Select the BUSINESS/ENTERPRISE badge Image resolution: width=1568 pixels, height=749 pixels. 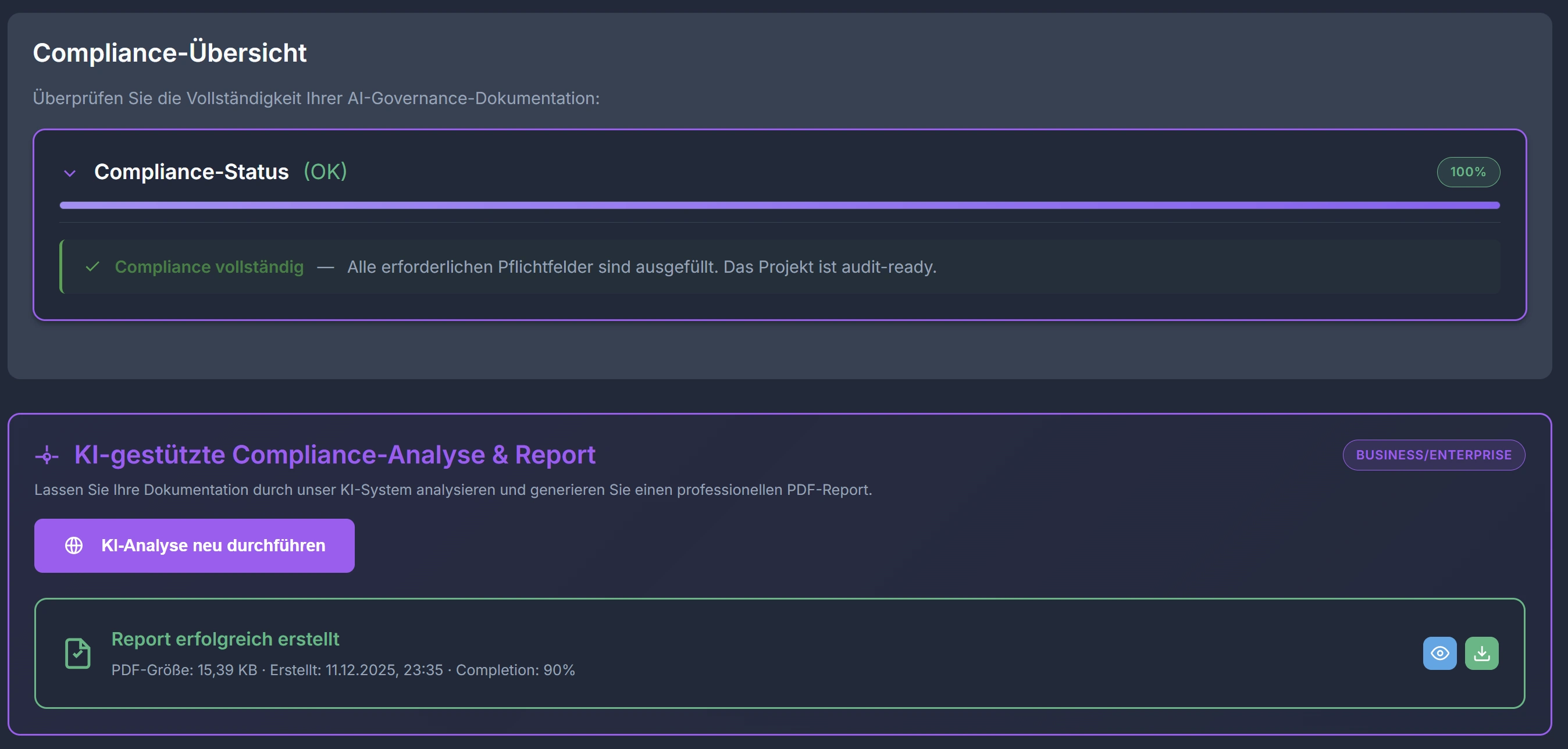click(x=1434, y=455)
